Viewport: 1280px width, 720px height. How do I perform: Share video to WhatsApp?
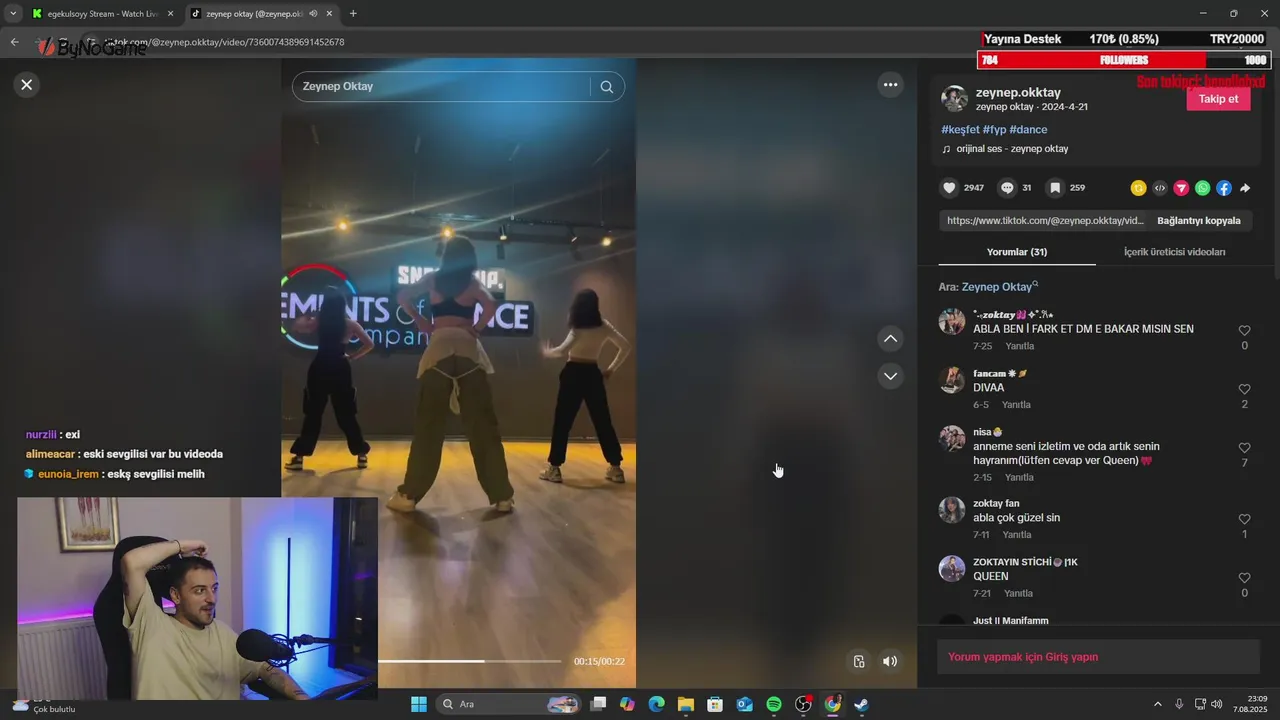(x=1203, y=188)
